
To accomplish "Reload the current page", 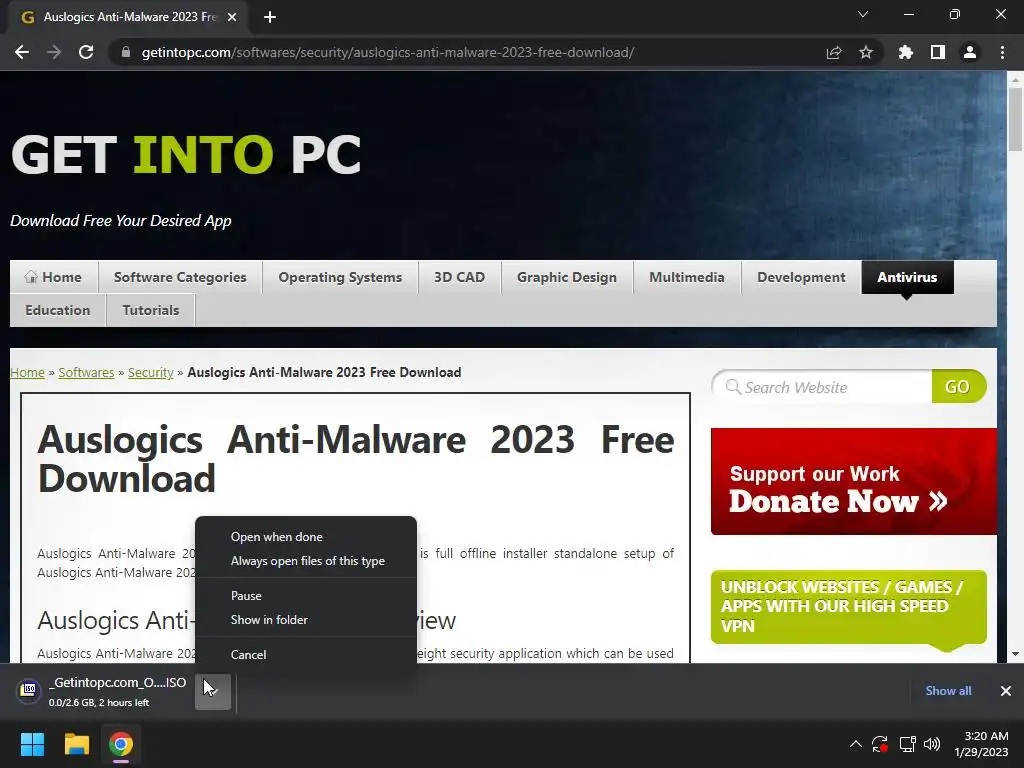I will coord(86,52).
